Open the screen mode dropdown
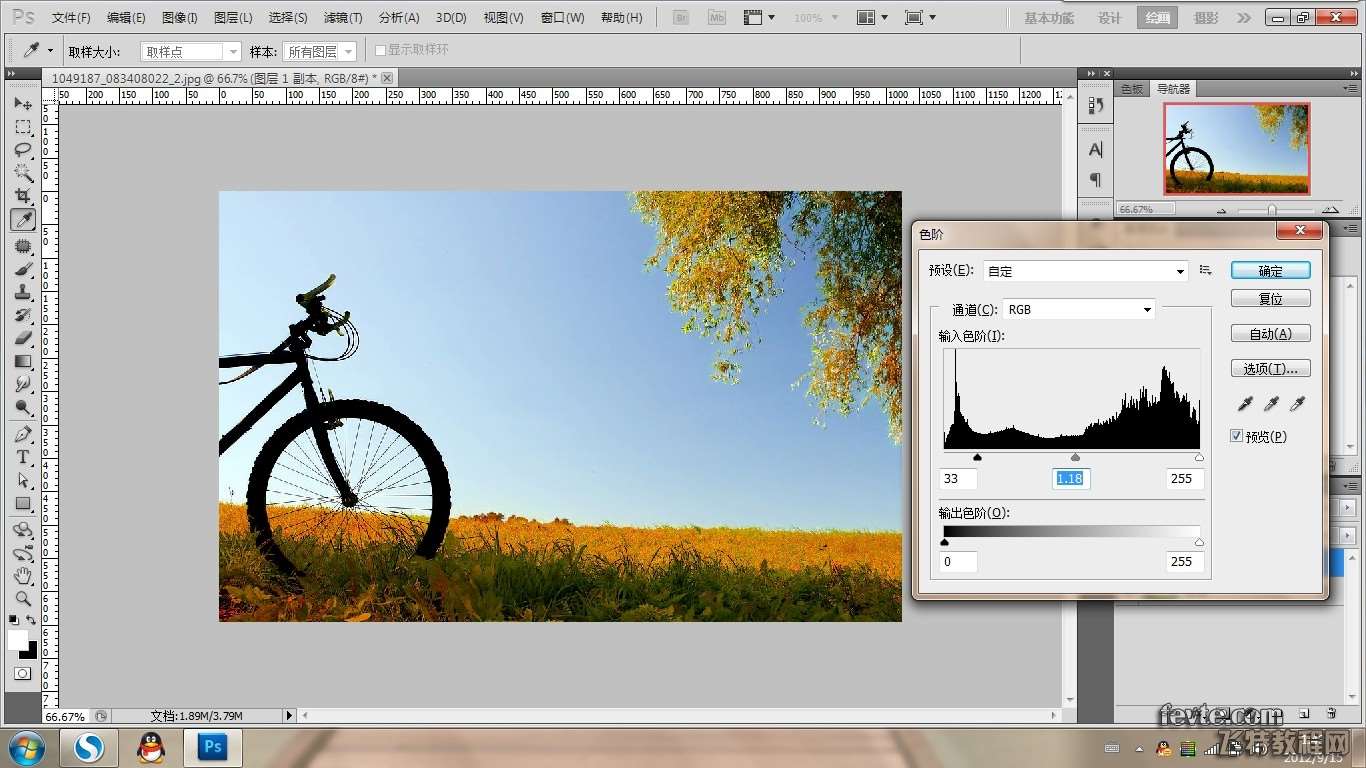The height and width of the screenshot is (768, 1366). click(x=920, y=18)
